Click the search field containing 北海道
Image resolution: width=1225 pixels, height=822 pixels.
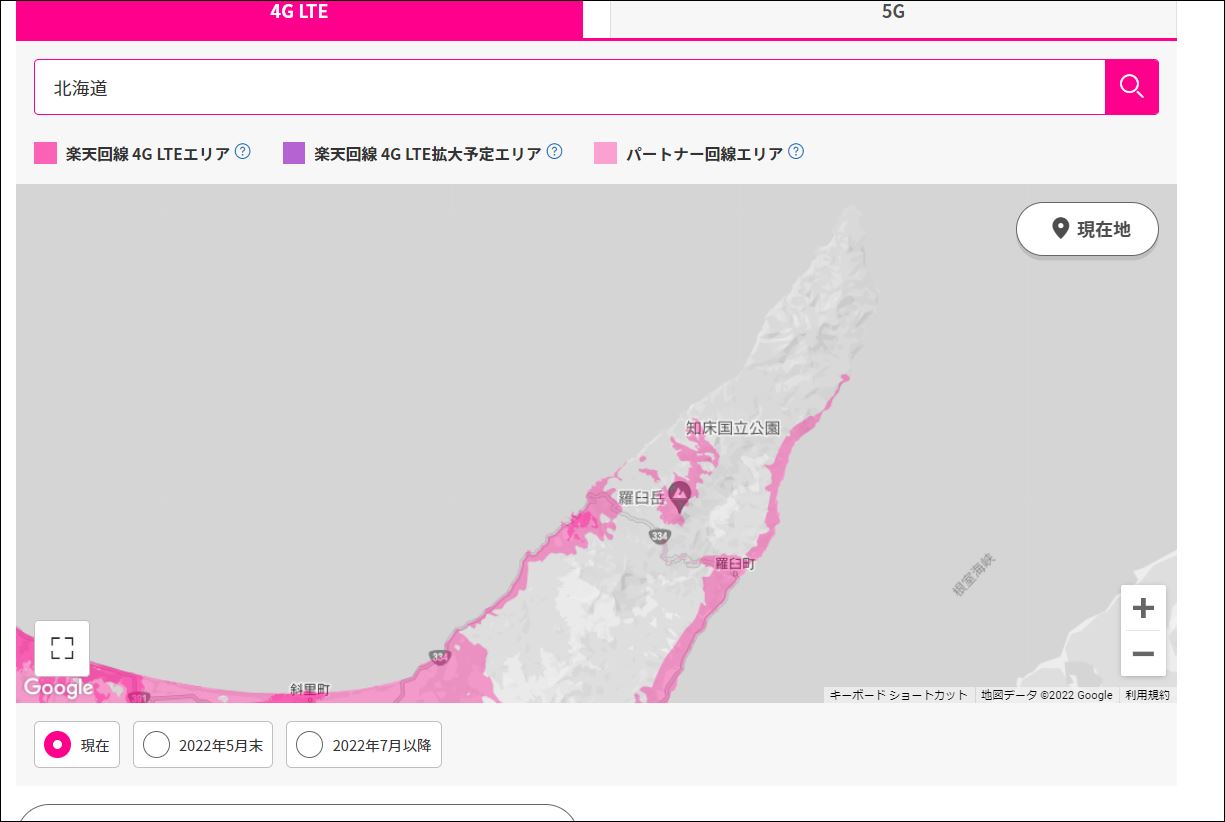569,87
